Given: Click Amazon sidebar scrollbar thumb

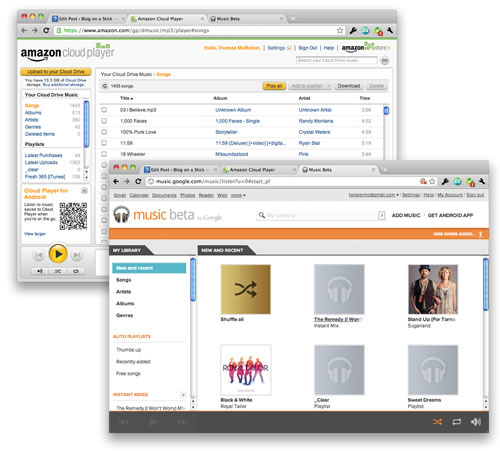Looking at the screenshot, I should coord(86,124).
